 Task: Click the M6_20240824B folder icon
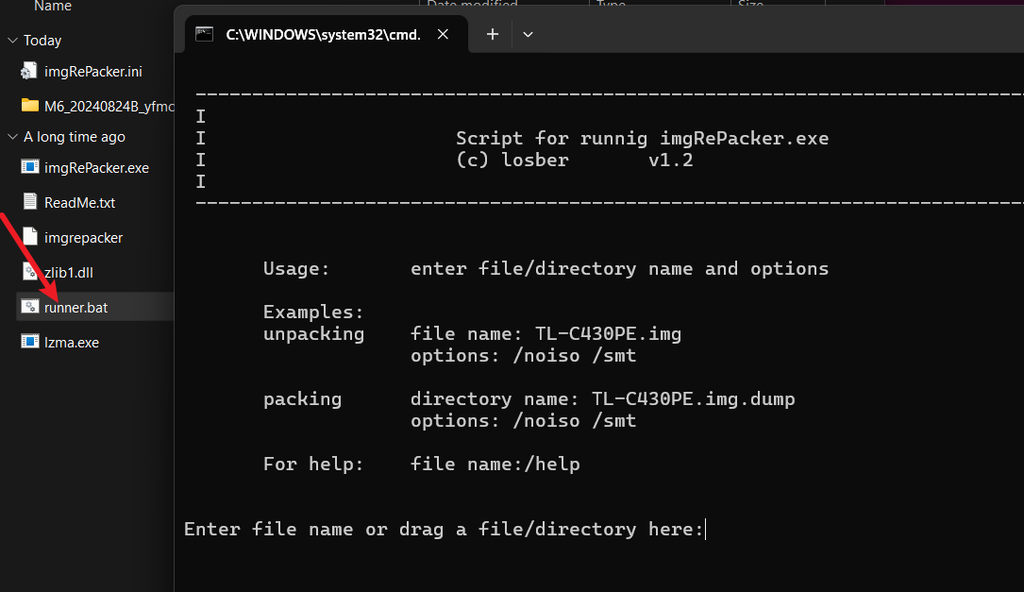tap(29, 106)
